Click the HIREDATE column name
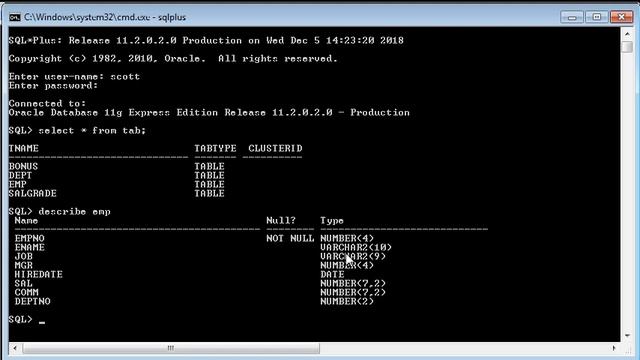 [38, 274]
